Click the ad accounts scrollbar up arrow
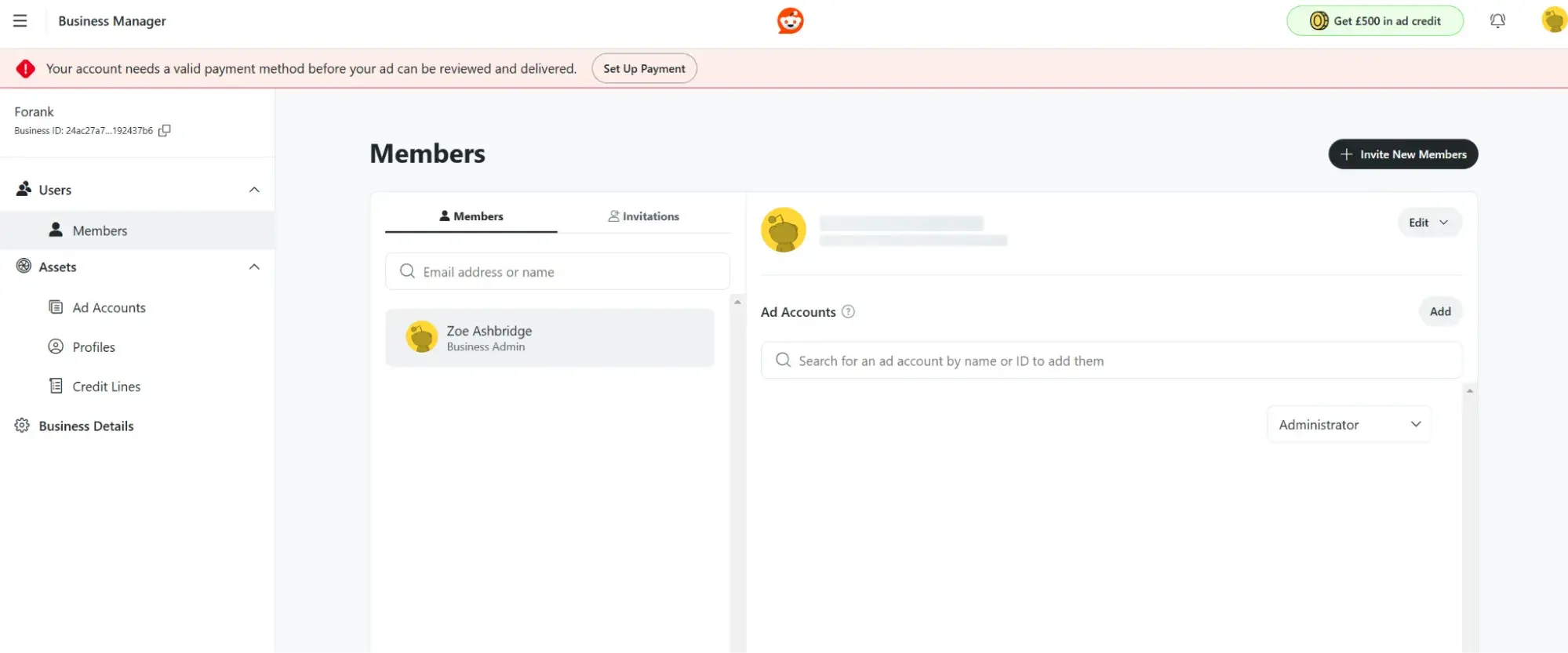Screen dimensions: 1568x653 [1470, 390]
